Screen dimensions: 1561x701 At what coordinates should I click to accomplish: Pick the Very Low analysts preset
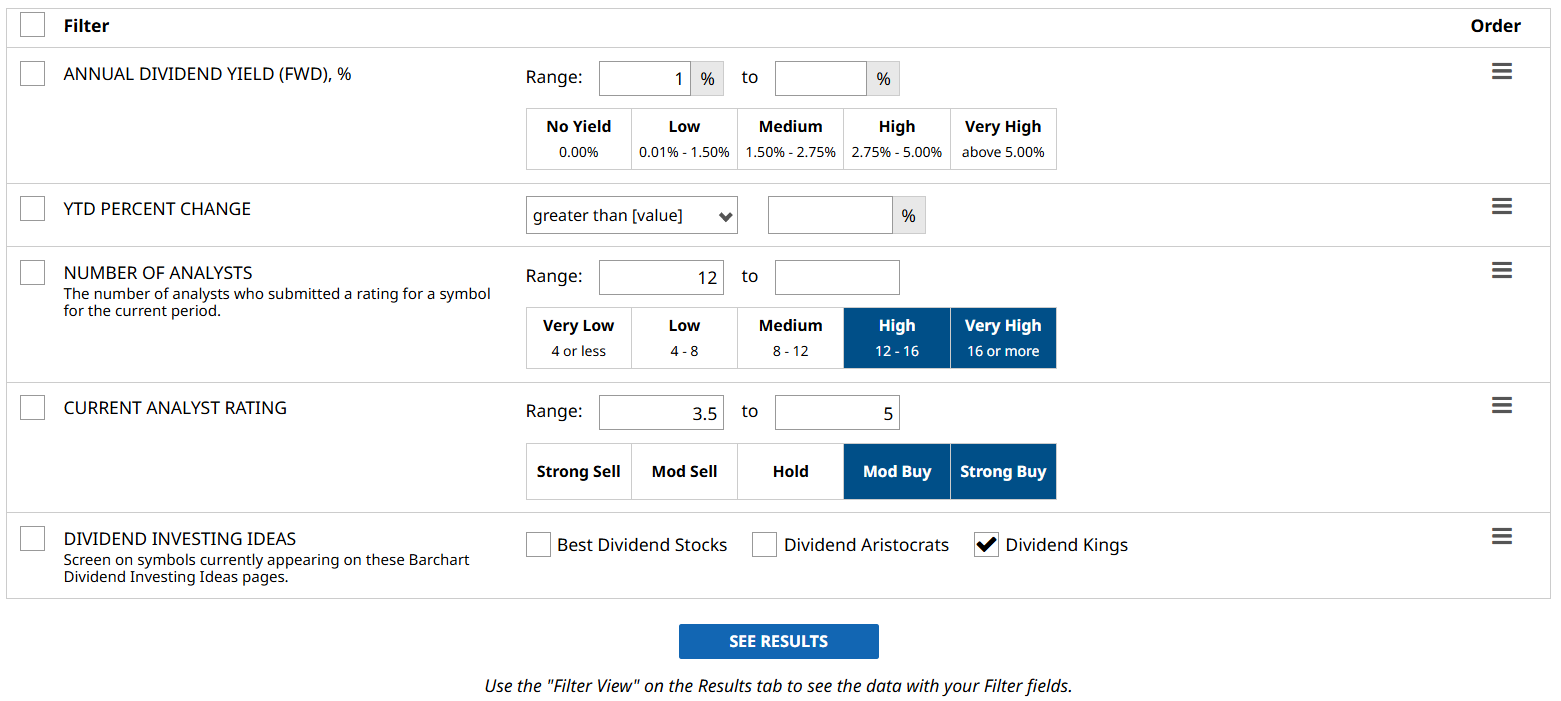578,338
